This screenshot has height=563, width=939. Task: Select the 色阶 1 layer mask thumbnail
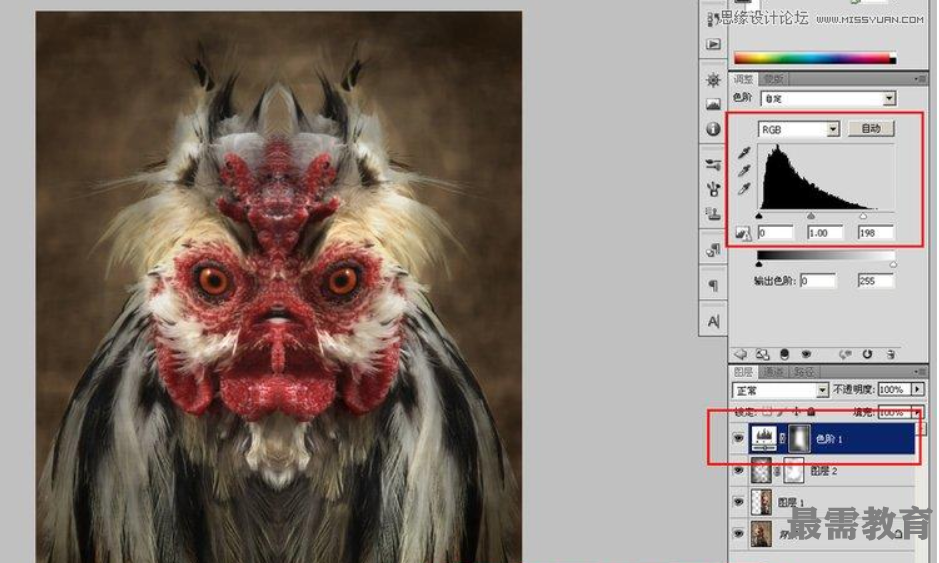[x=799, y=438]
